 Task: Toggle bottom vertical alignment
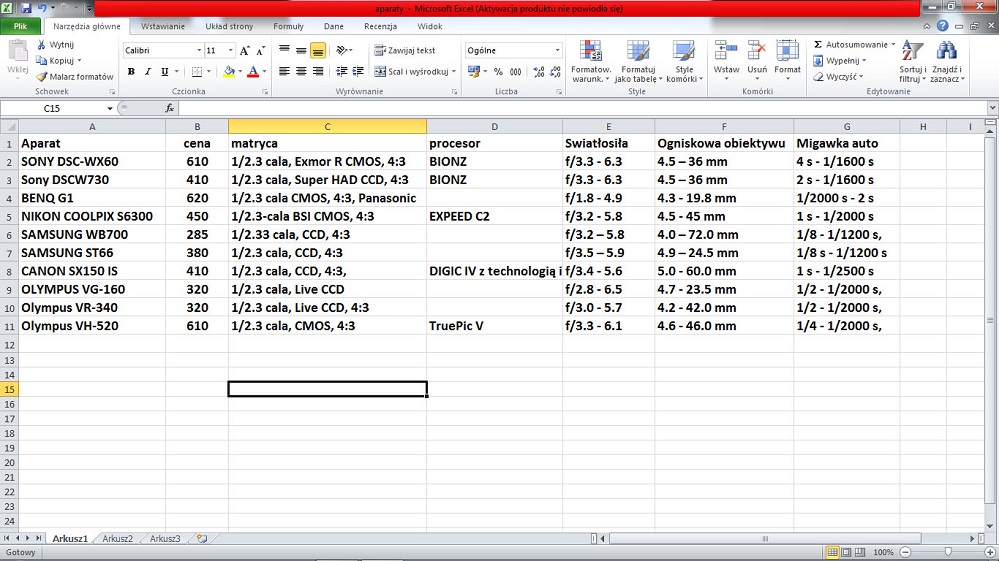pos(317,50)
